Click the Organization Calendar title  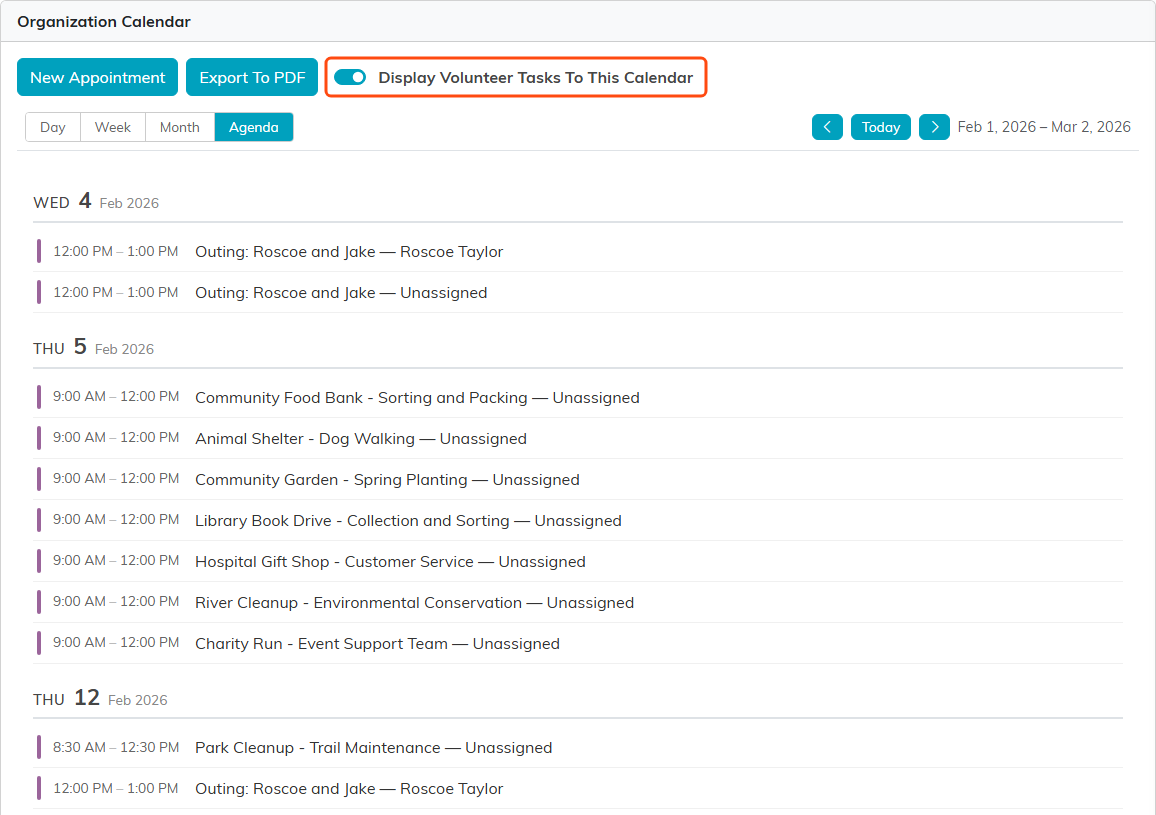point(104,21)
